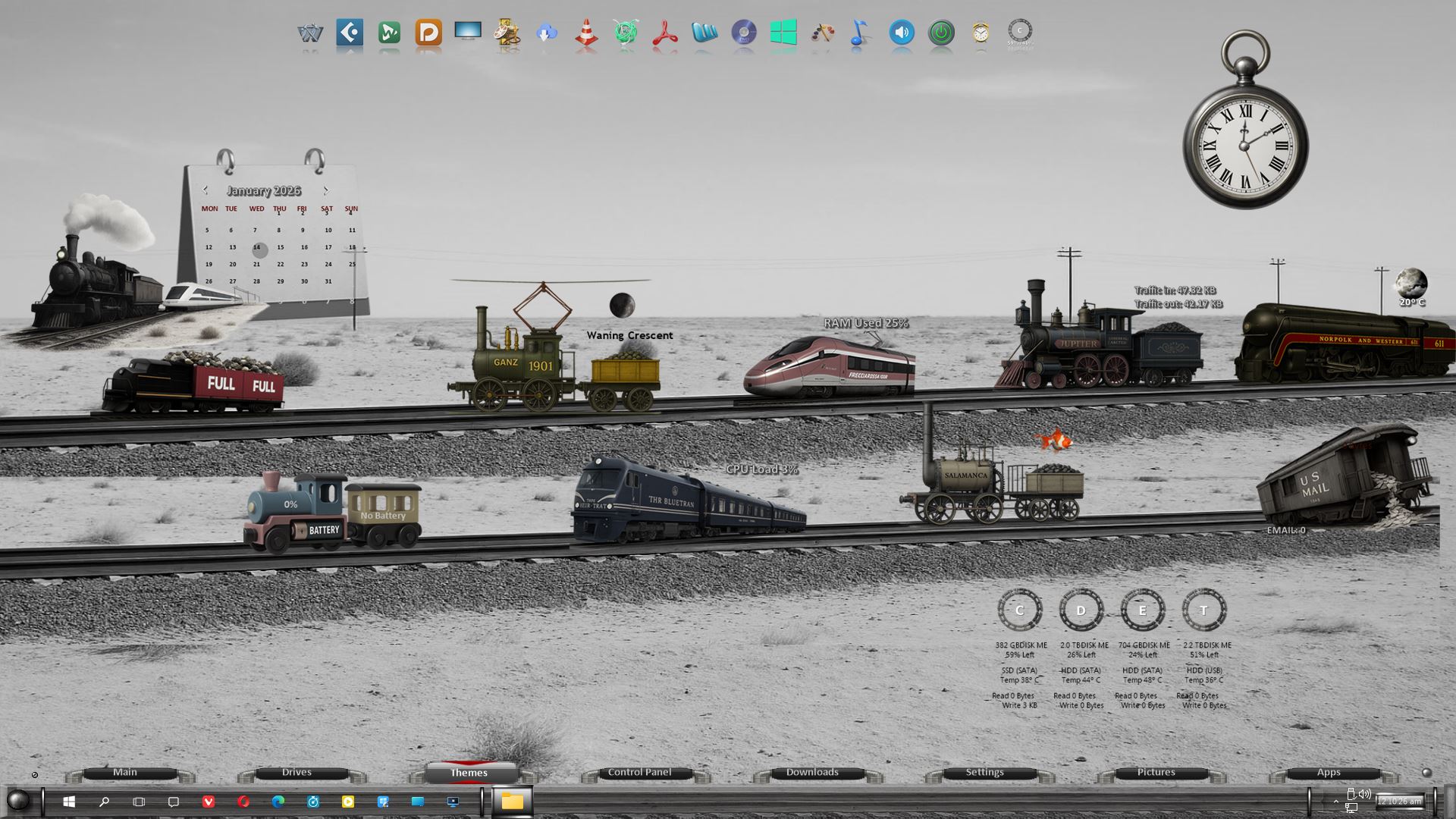Click the system tray volume icon
The width and height of the screenshot is (1456, 819).
point(1365,794)
